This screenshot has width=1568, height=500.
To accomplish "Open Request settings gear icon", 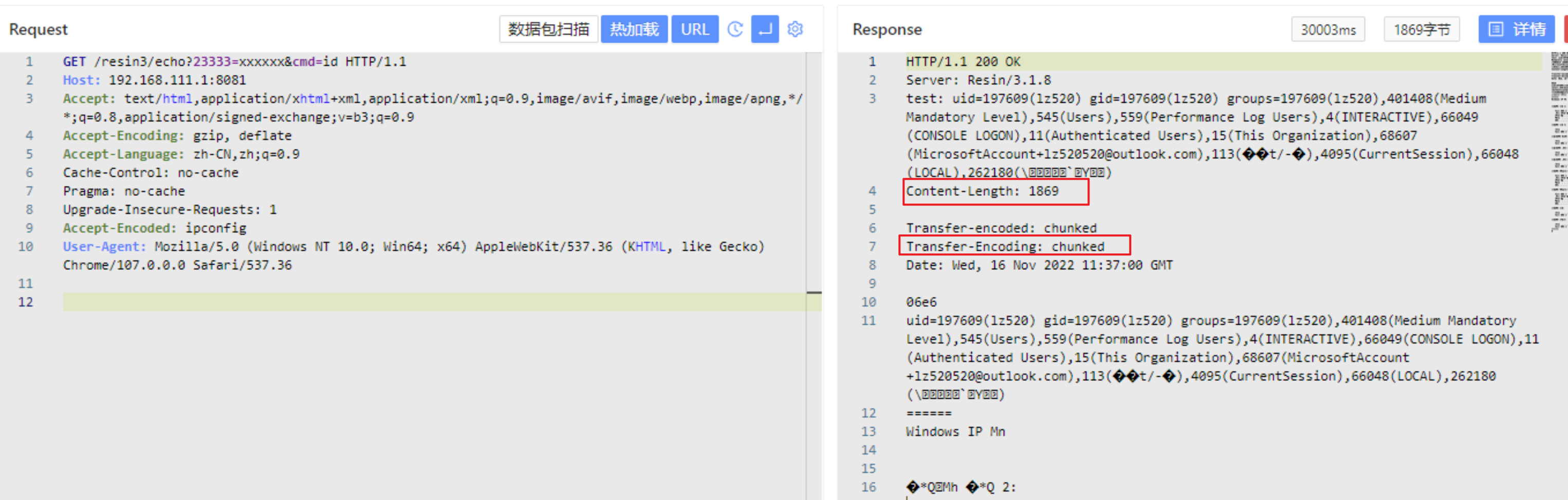I will (x=795, y=29).
